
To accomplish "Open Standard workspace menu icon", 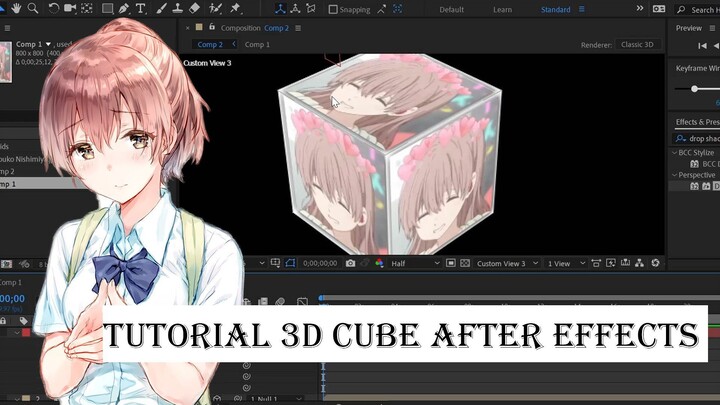I will pos(581,9).
